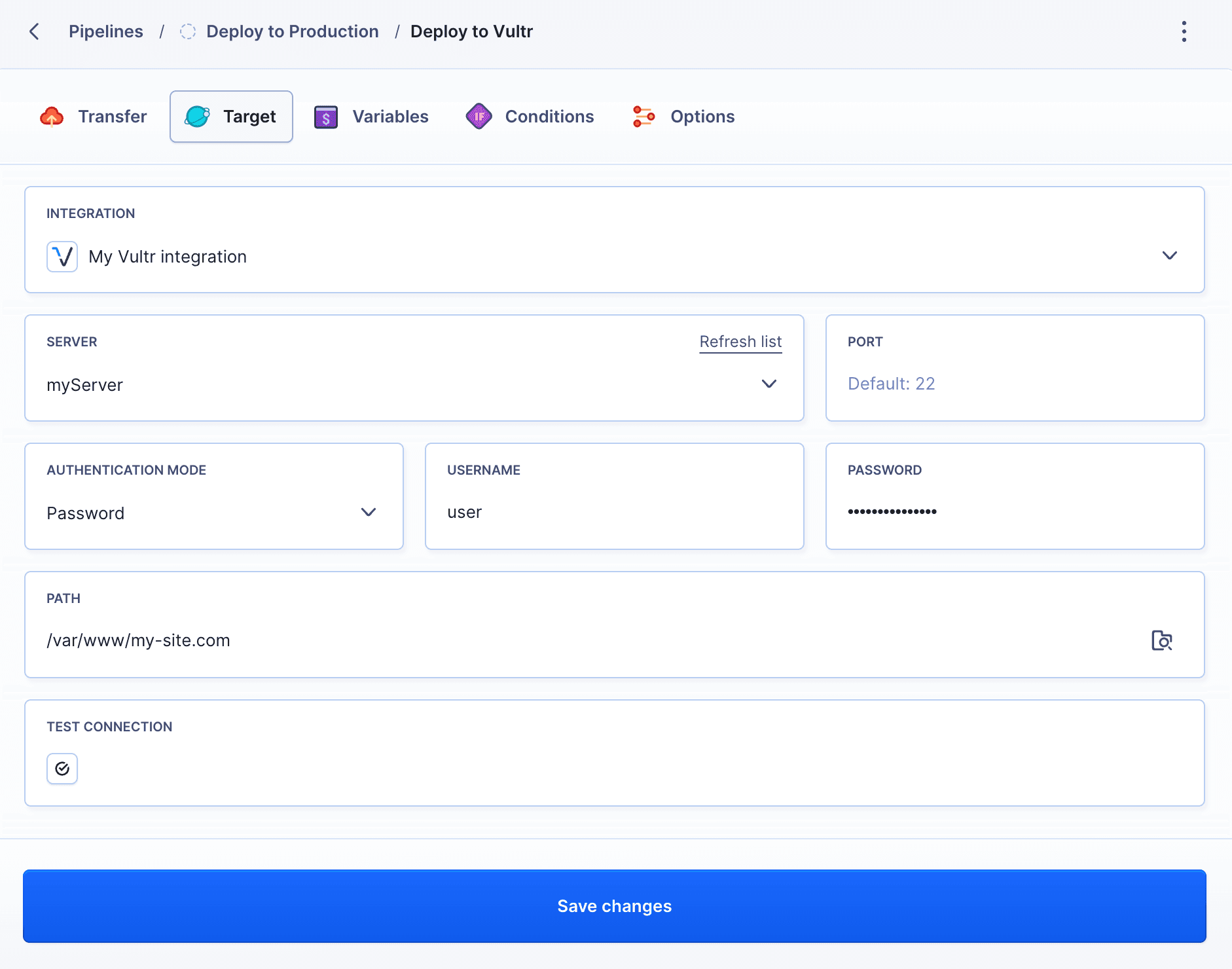Click the Options sliders icon

(x=643, y=116)
